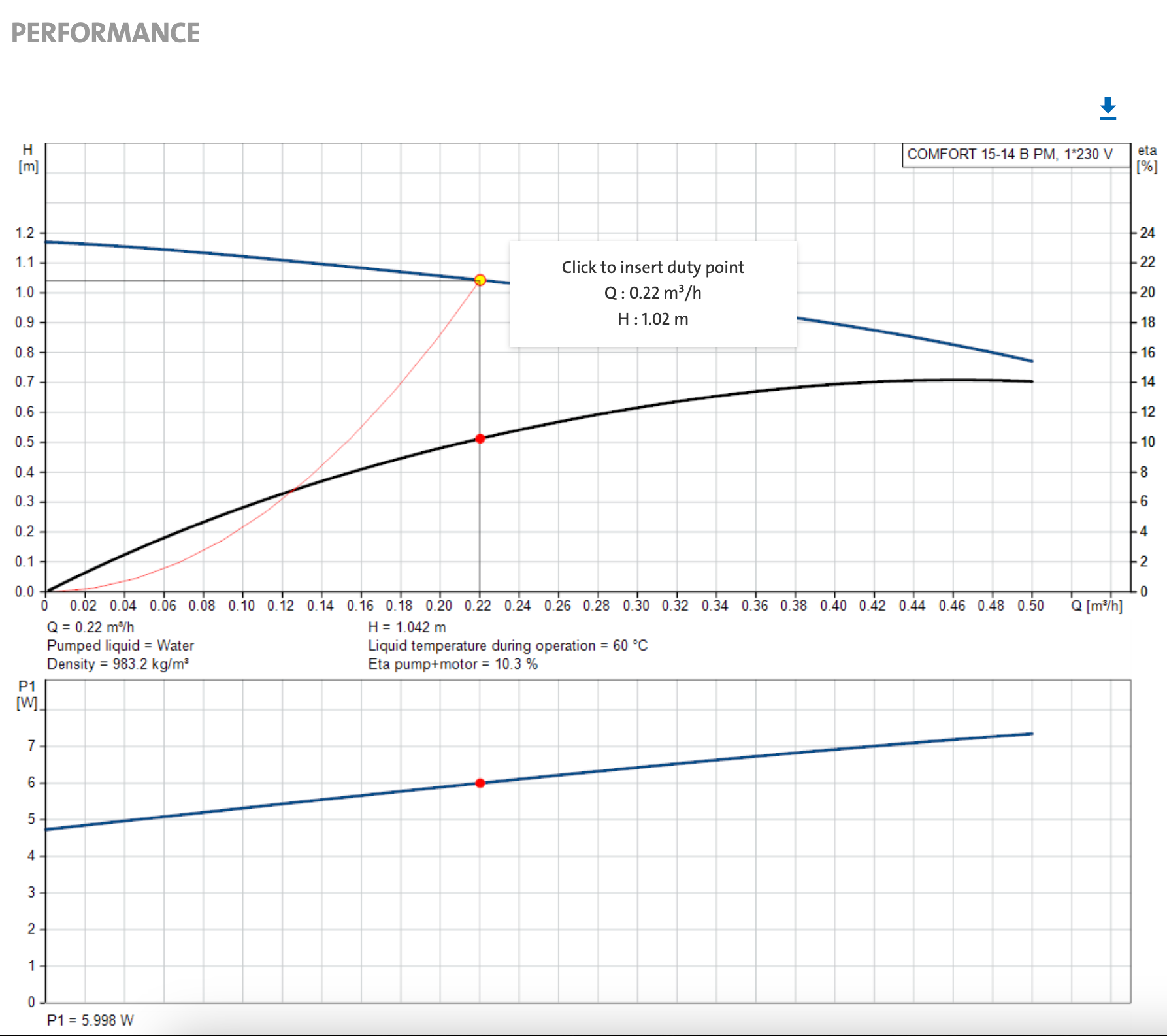Image resolution: width=1167 pixels, height=1036 pixels.
Task: Click the COMFORT 15-14 B PM legend box
Action: pyautogui.click(x=1016, y=155)
